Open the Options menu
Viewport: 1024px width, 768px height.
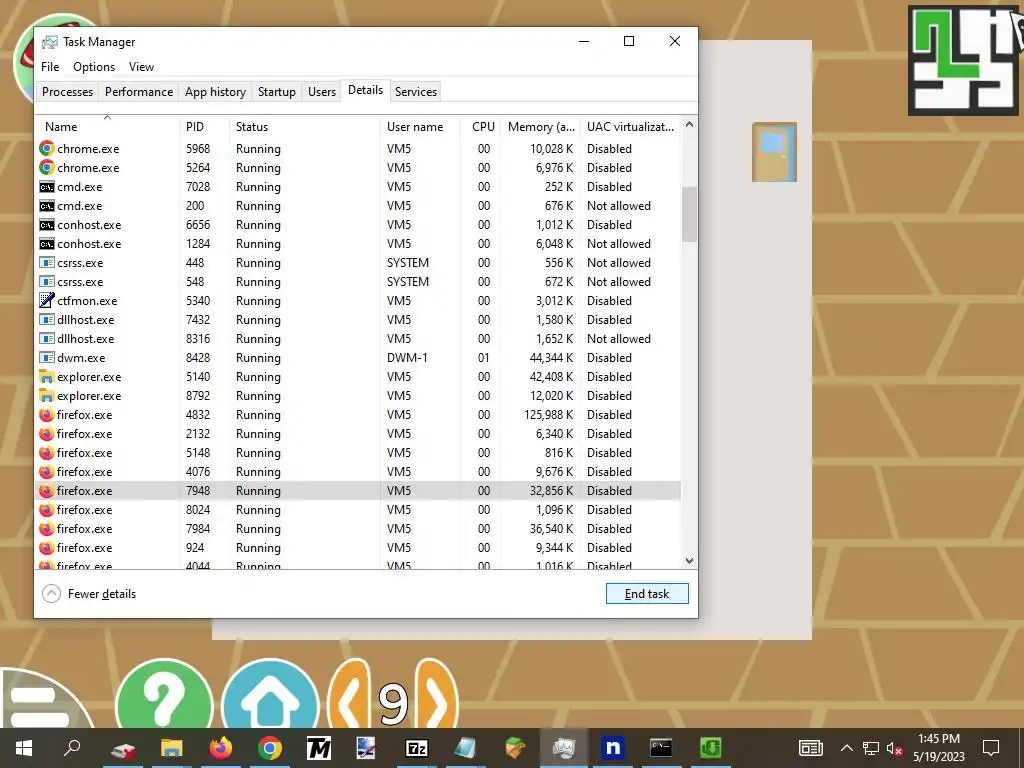94,67
